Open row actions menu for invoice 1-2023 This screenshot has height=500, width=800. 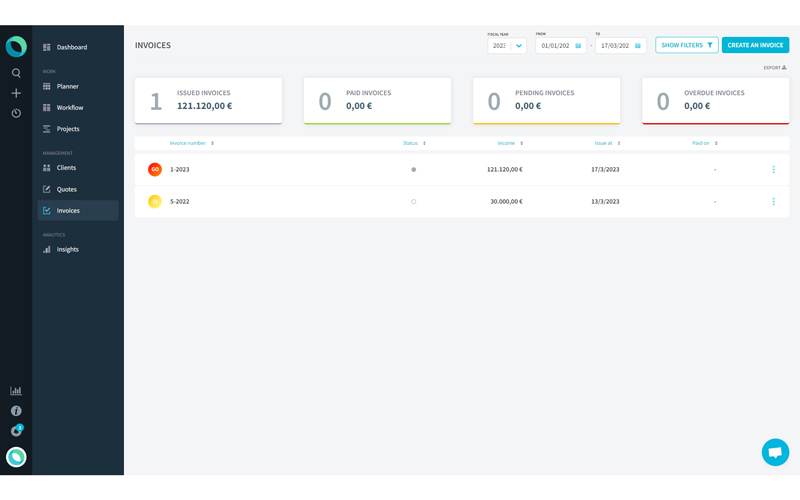click(773, 169)
